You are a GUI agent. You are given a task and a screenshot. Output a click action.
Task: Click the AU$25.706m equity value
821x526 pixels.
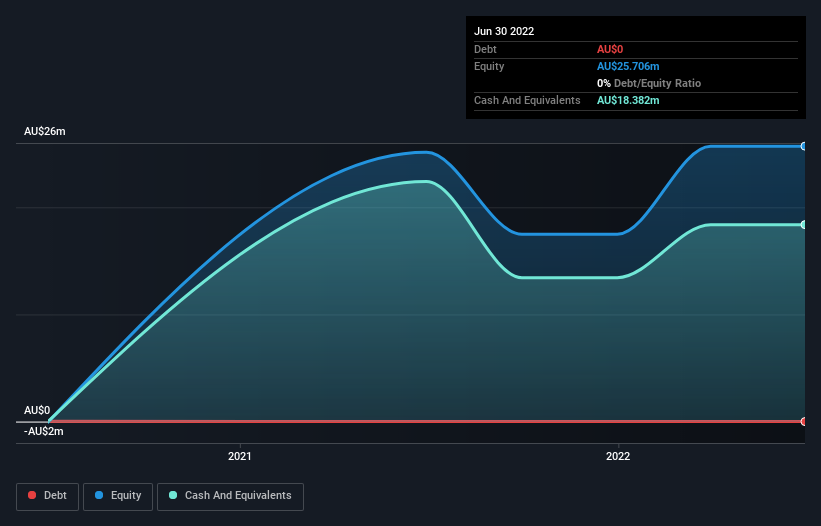[x=628, y=66]
